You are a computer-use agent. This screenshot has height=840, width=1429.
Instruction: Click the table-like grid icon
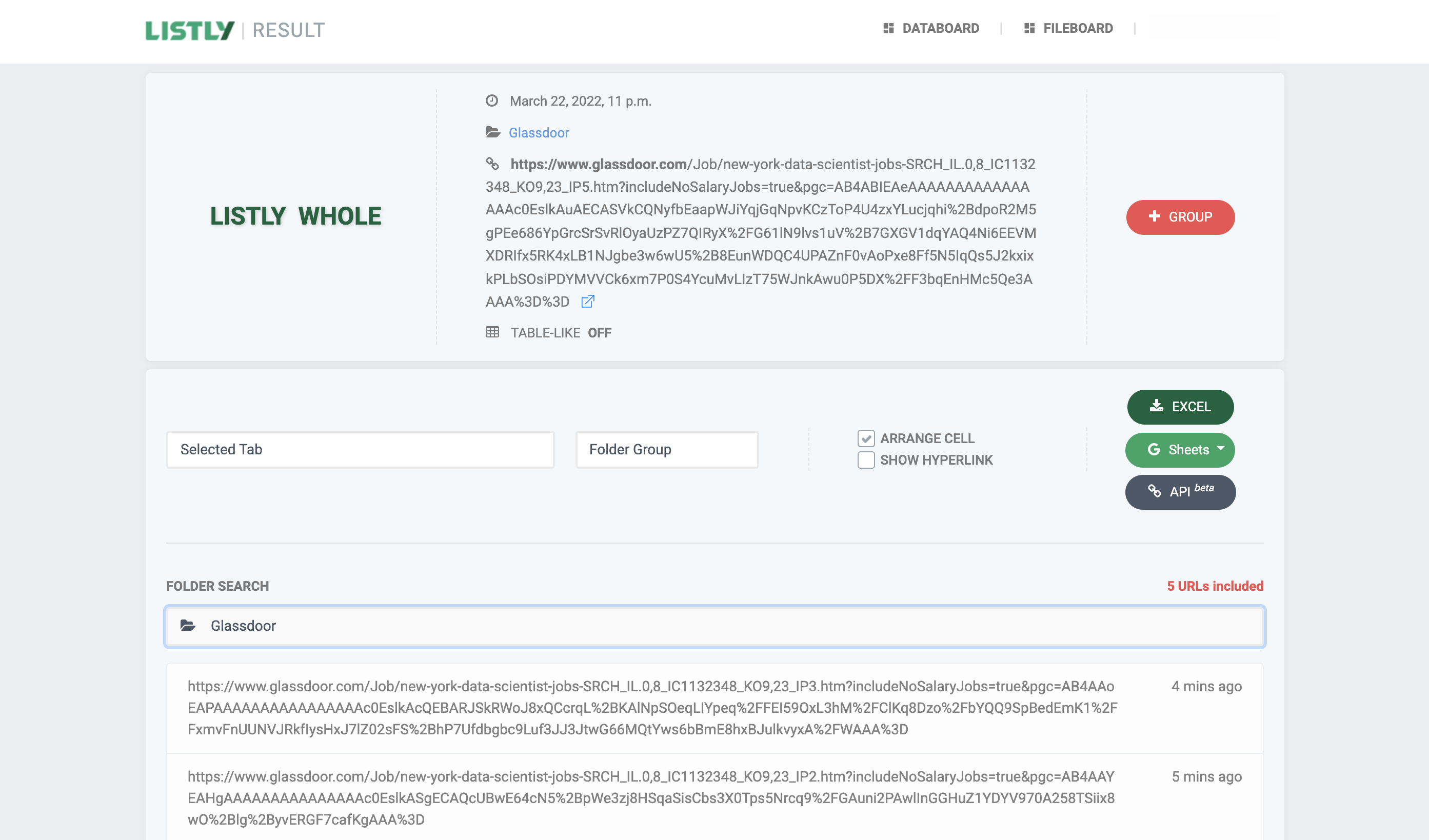tap(492, 332)
